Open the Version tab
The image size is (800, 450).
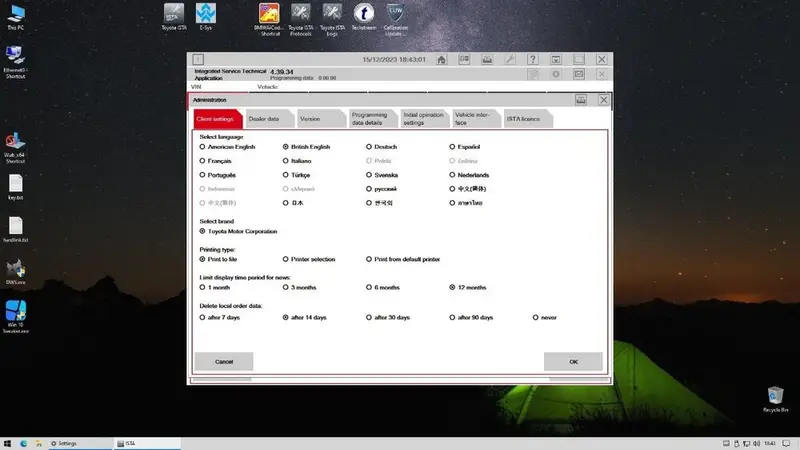click(x=321, y=119)
